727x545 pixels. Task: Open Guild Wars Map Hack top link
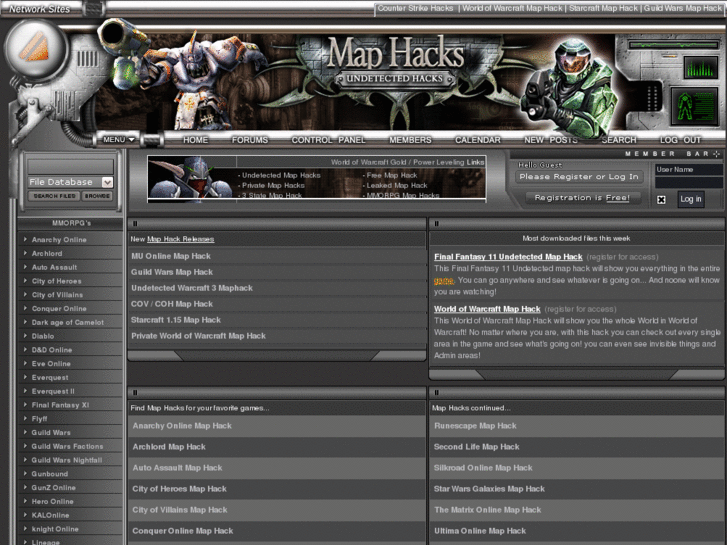[682, 8]
